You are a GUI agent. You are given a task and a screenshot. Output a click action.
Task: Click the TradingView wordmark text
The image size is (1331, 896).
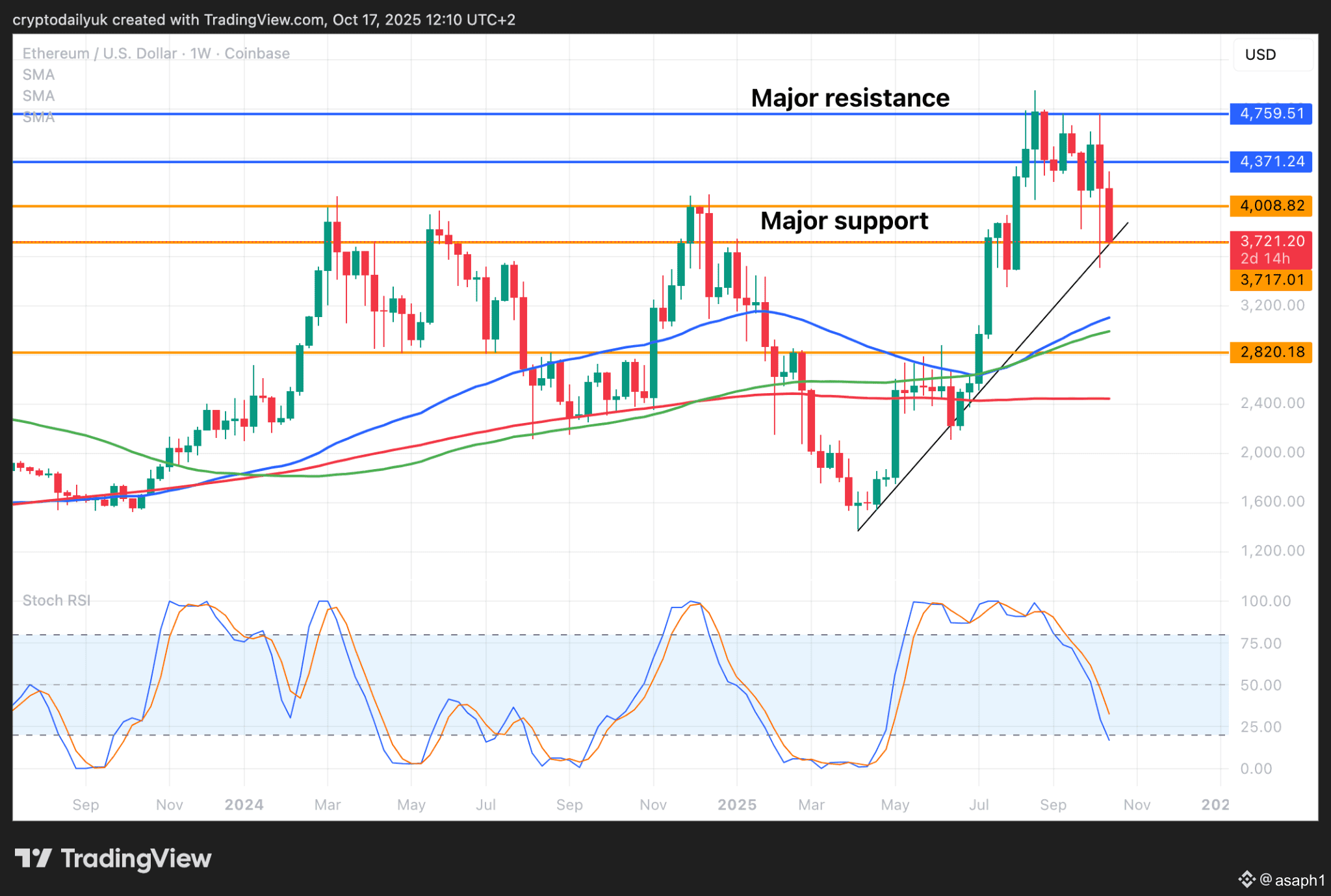[136, 858]
